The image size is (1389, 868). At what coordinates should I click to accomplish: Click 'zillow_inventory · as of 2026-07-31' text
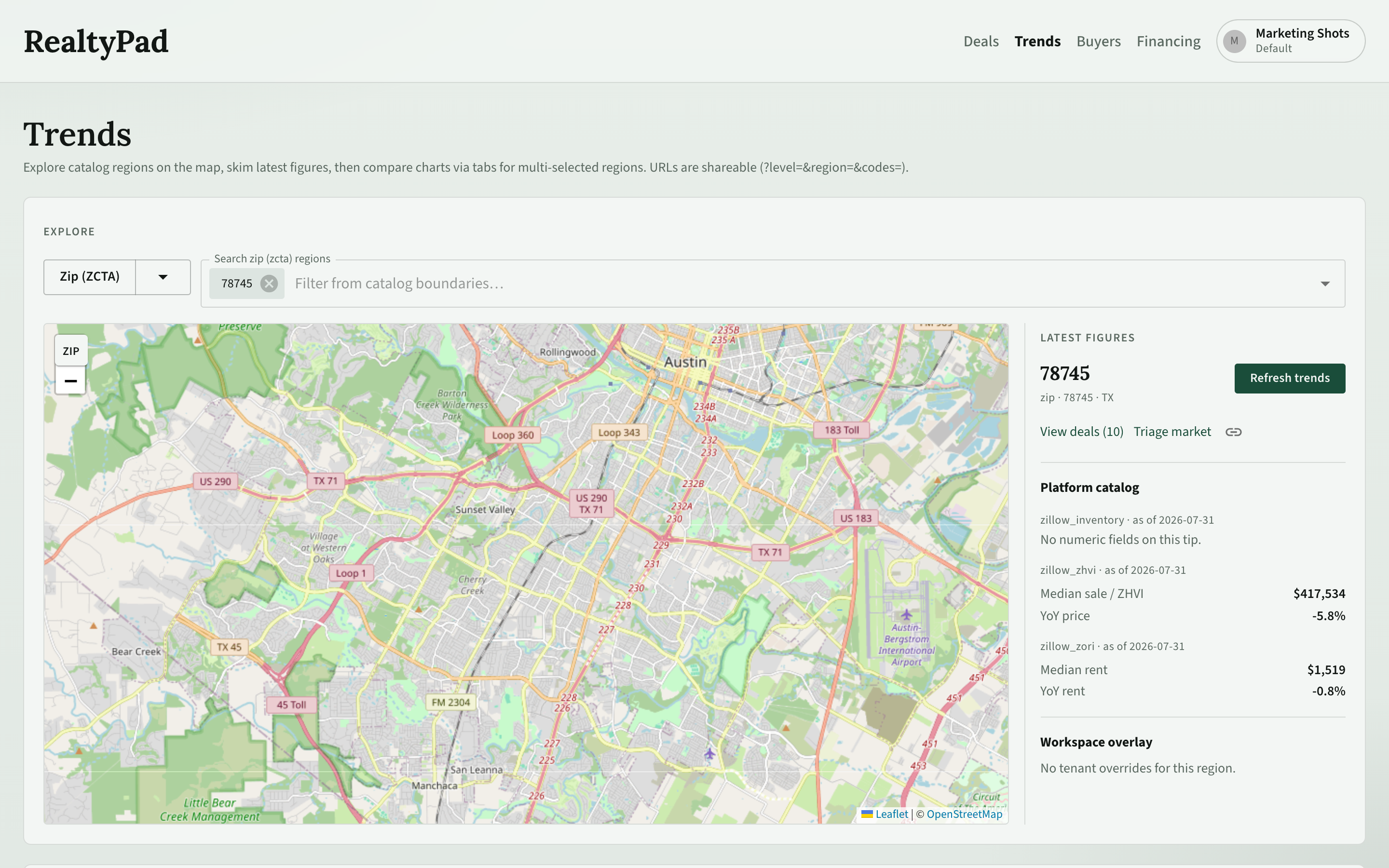pos(1127,520)
